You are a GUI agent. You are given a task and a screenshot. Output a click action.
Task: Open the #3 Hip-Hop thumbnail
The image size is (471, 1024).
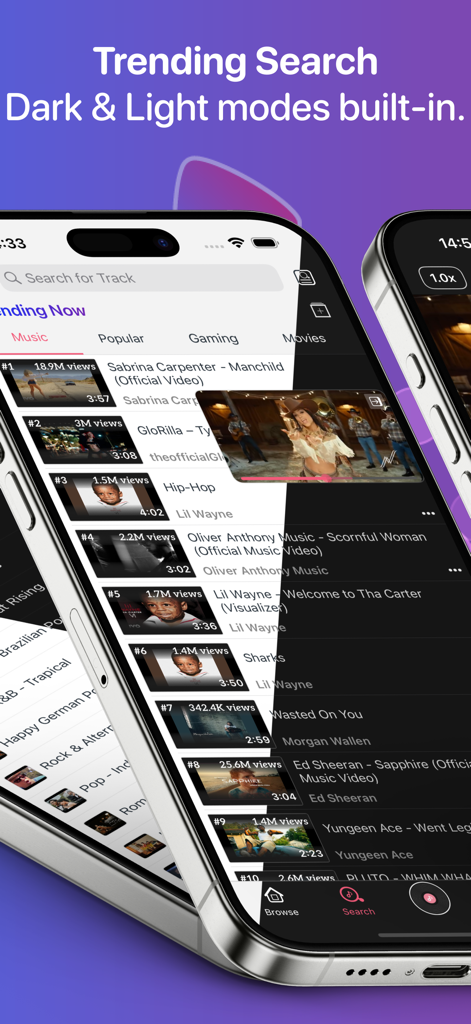[109, 496]
